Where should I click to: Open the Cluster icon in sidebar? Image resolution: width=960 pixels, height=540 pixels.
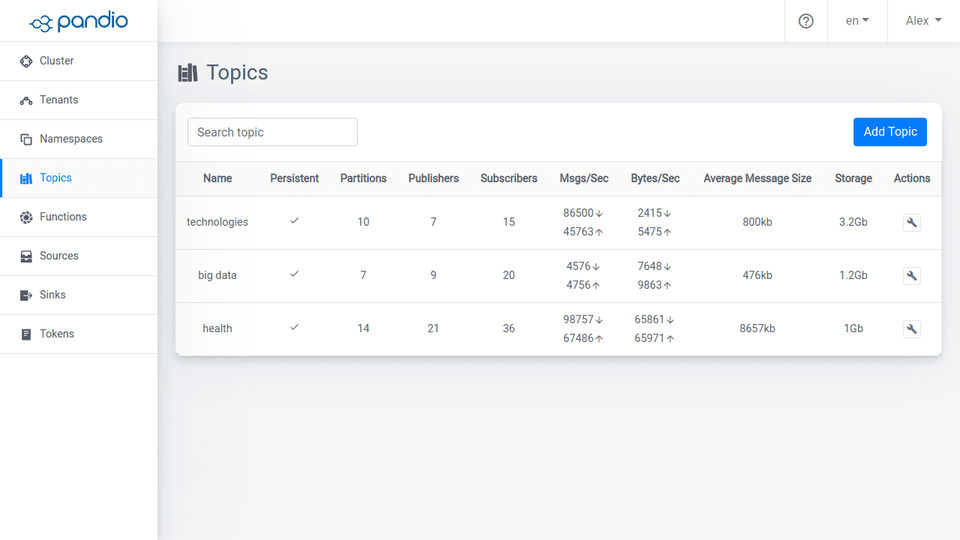26,61
